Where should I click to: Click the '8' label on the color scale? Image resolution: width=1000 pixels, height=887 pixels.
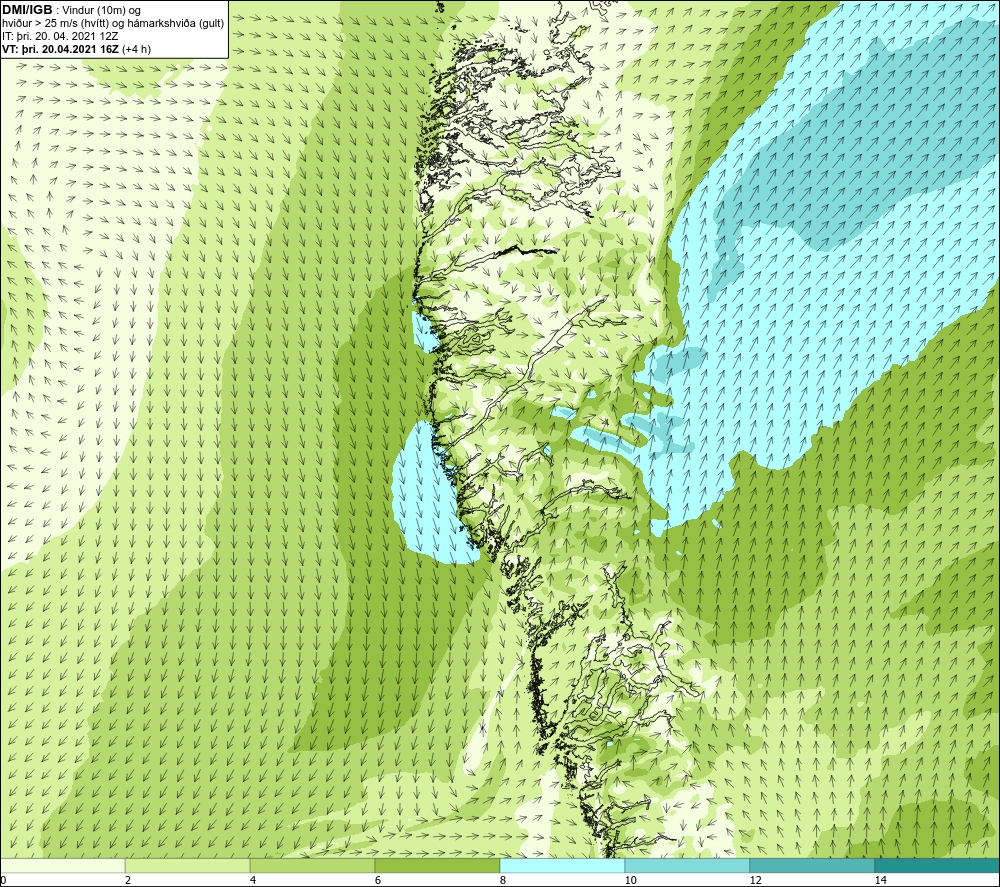click(503, 880)
